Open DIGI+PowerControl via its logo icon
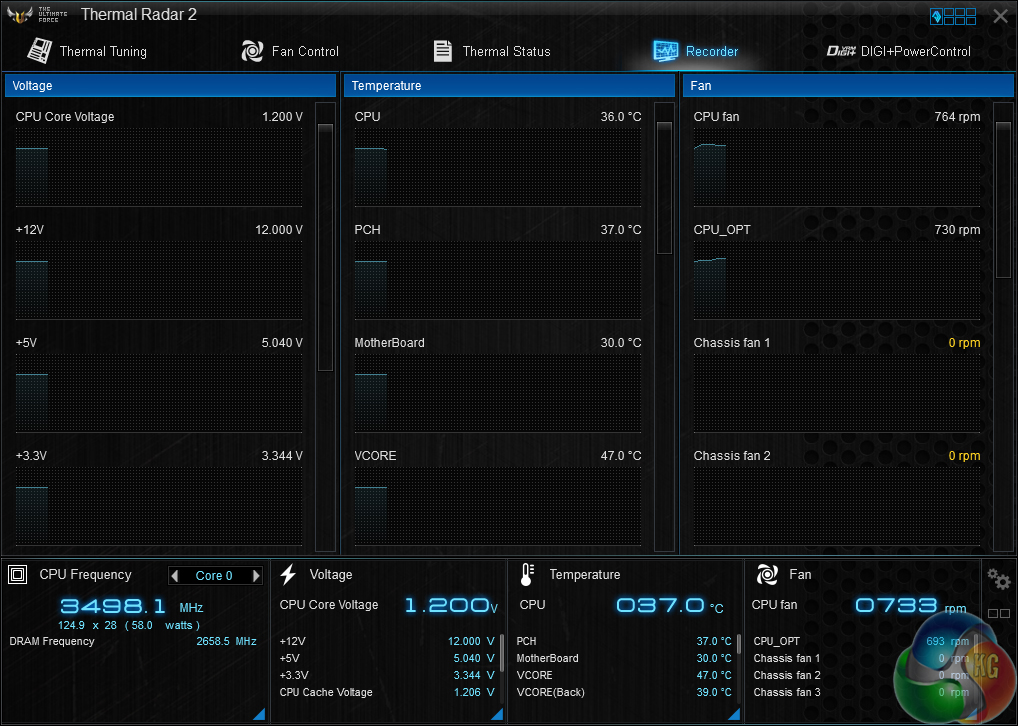The image size is (1018, 726). pos(842,51)
